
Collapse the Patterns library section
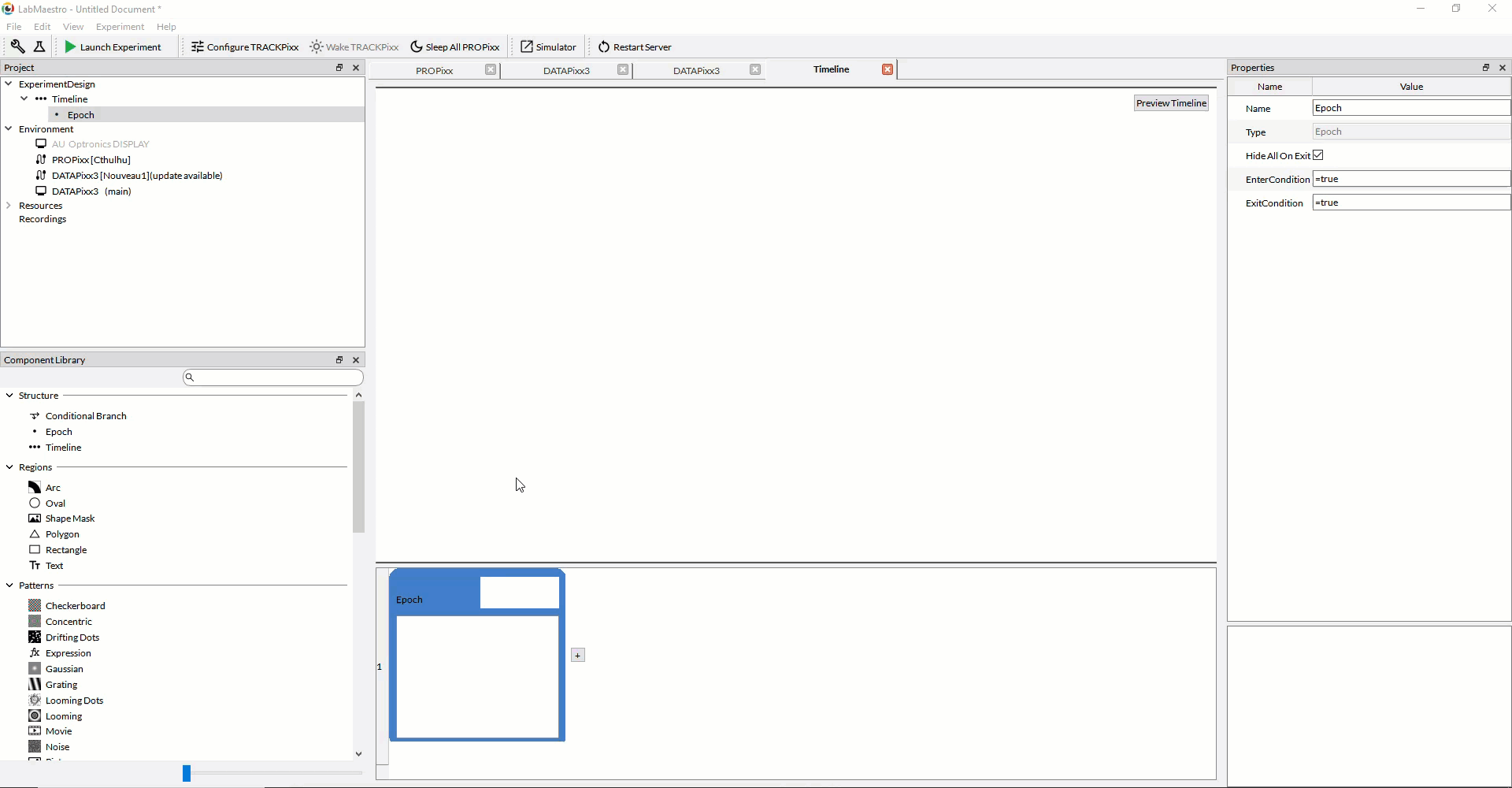(9, 585)
